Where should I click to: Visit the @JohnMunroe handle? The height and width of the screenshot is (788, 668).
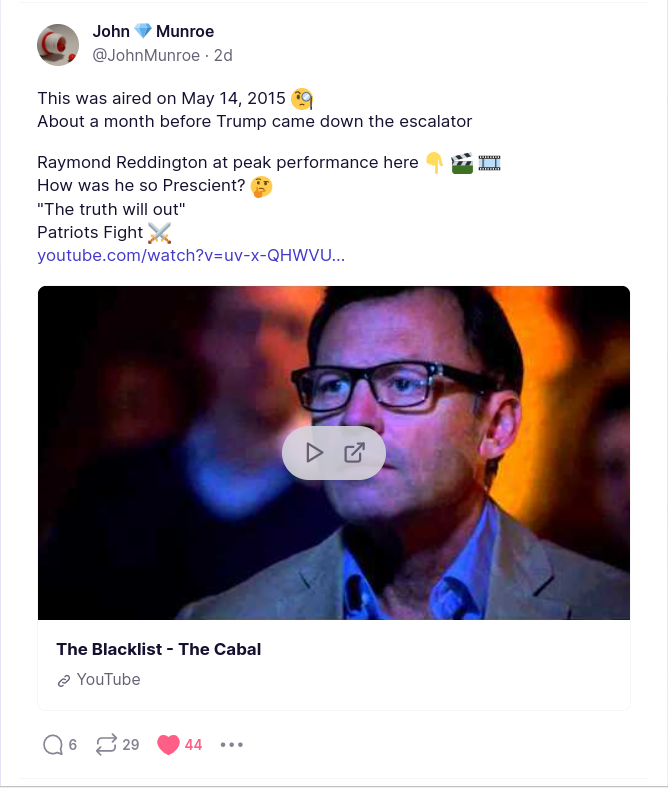pyautogui.click(x=146, y=55)
